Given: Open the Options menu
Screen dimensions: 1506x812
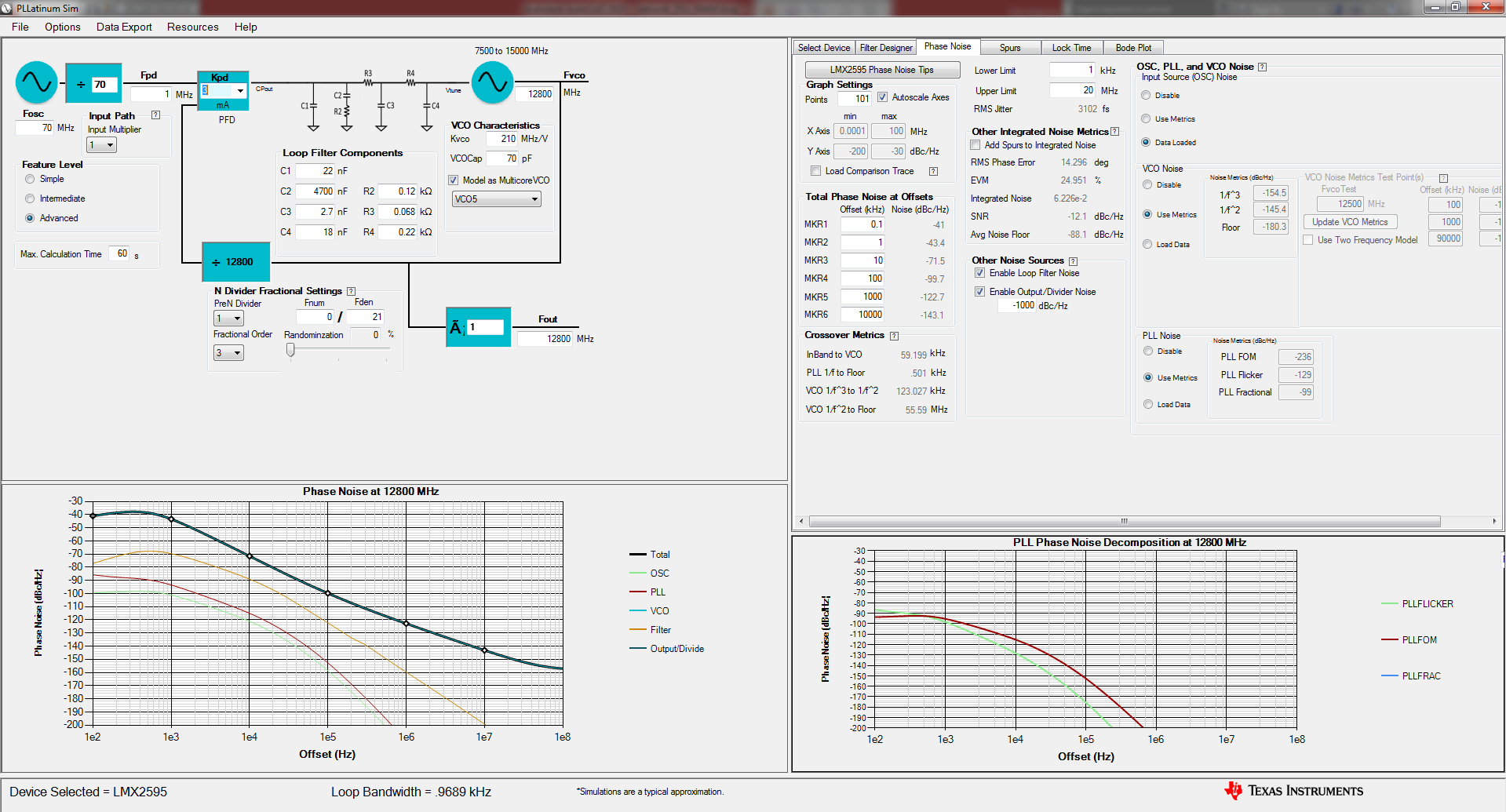Looking at the screenshot, I should pos(63,27).
